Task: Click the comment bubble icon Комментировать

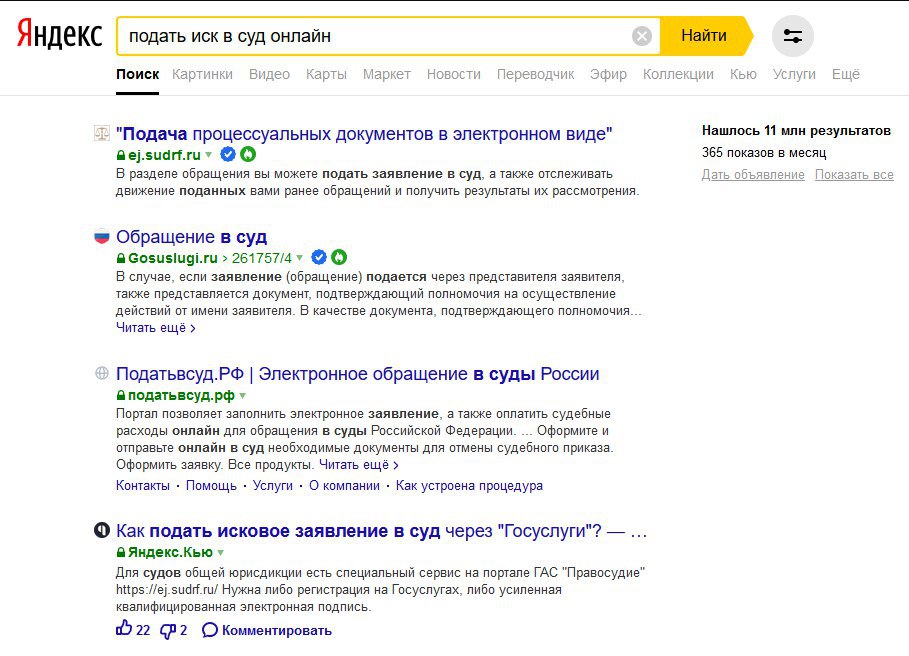Action: (x=210, y=630)
